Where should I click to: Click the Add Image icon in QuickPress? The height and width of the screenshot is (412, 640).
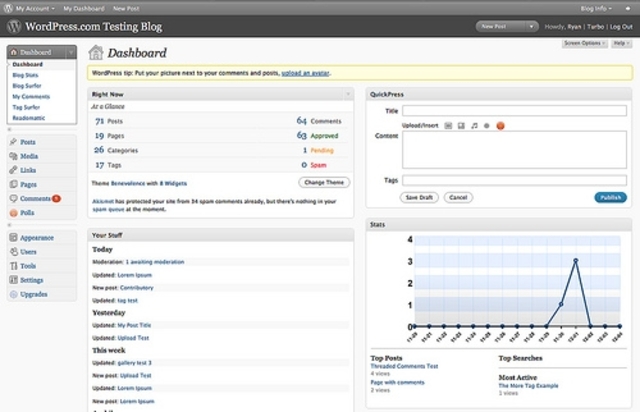pos(448,126)
